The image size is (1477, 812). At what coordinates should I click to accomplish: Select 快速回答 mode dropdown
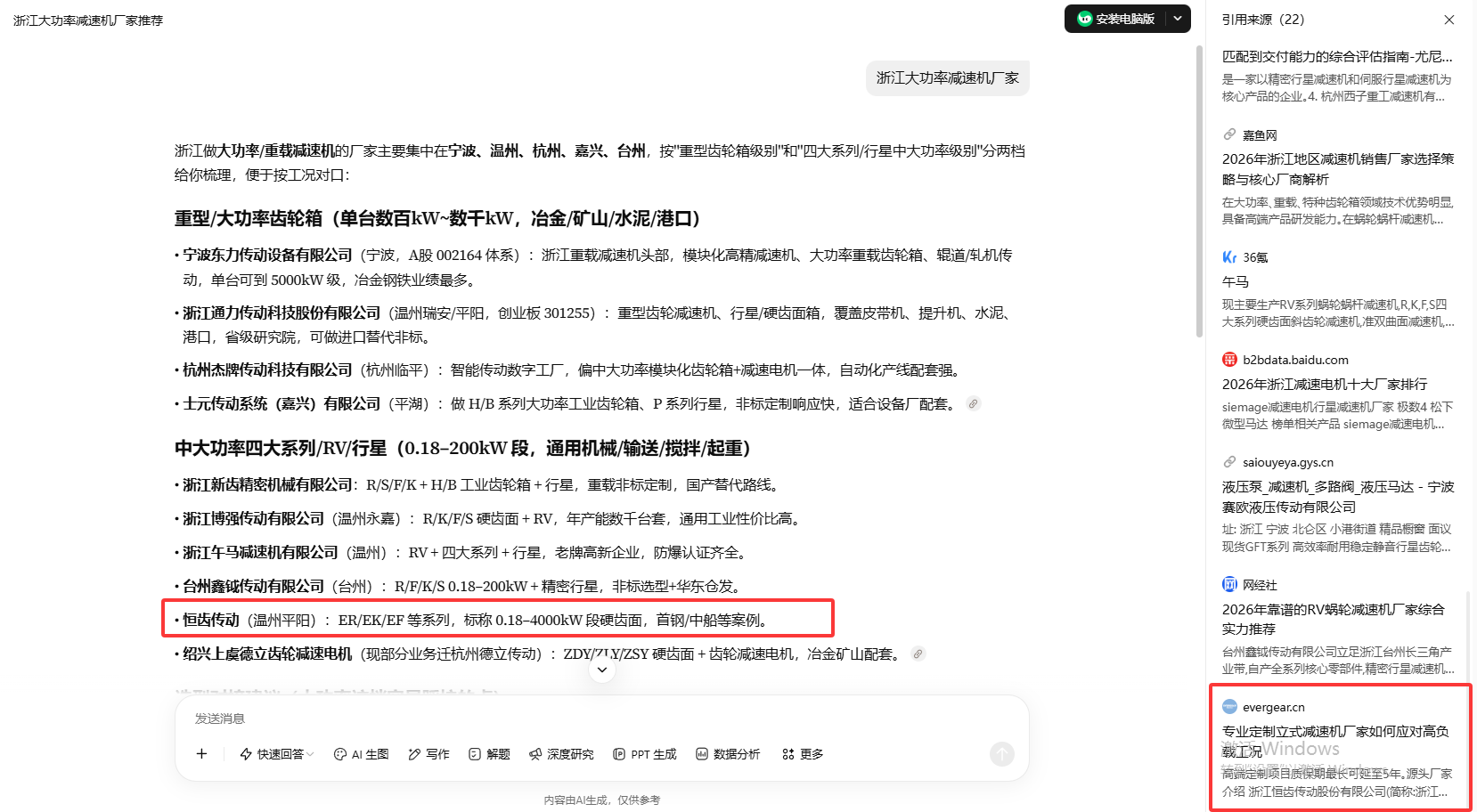pyautogui.click(x=277, y=754)
